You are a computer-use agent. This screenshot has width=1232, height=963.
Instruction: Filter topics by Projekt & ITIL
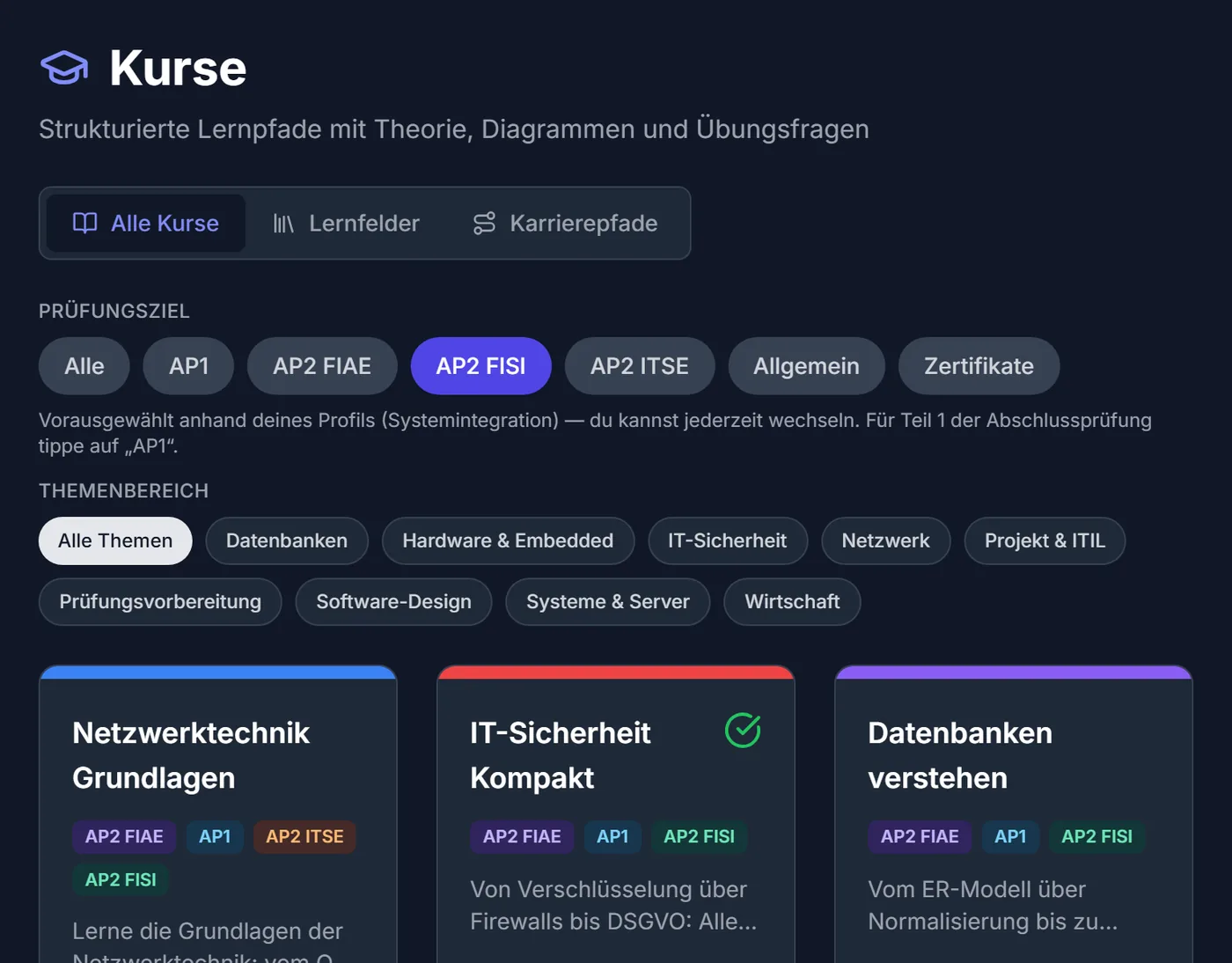pos(1045,540)
